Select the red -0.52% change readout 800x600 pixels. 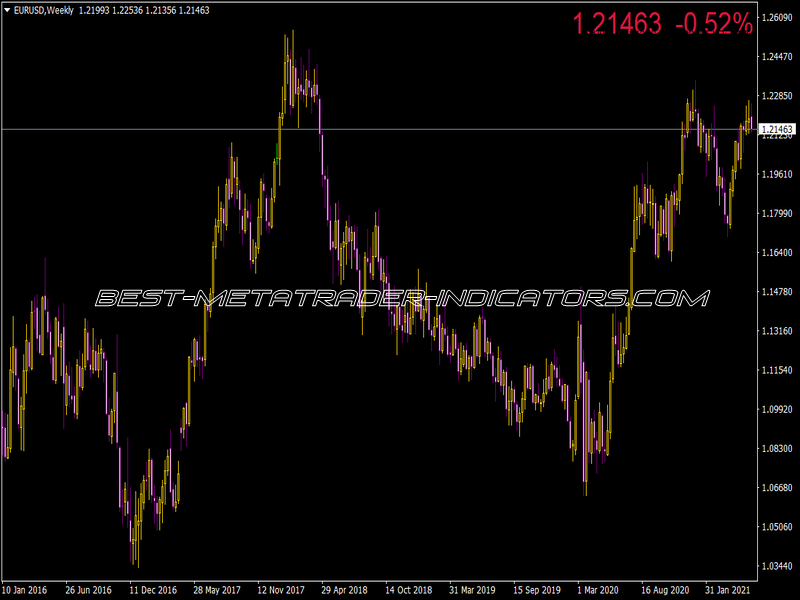pos(714,23)
